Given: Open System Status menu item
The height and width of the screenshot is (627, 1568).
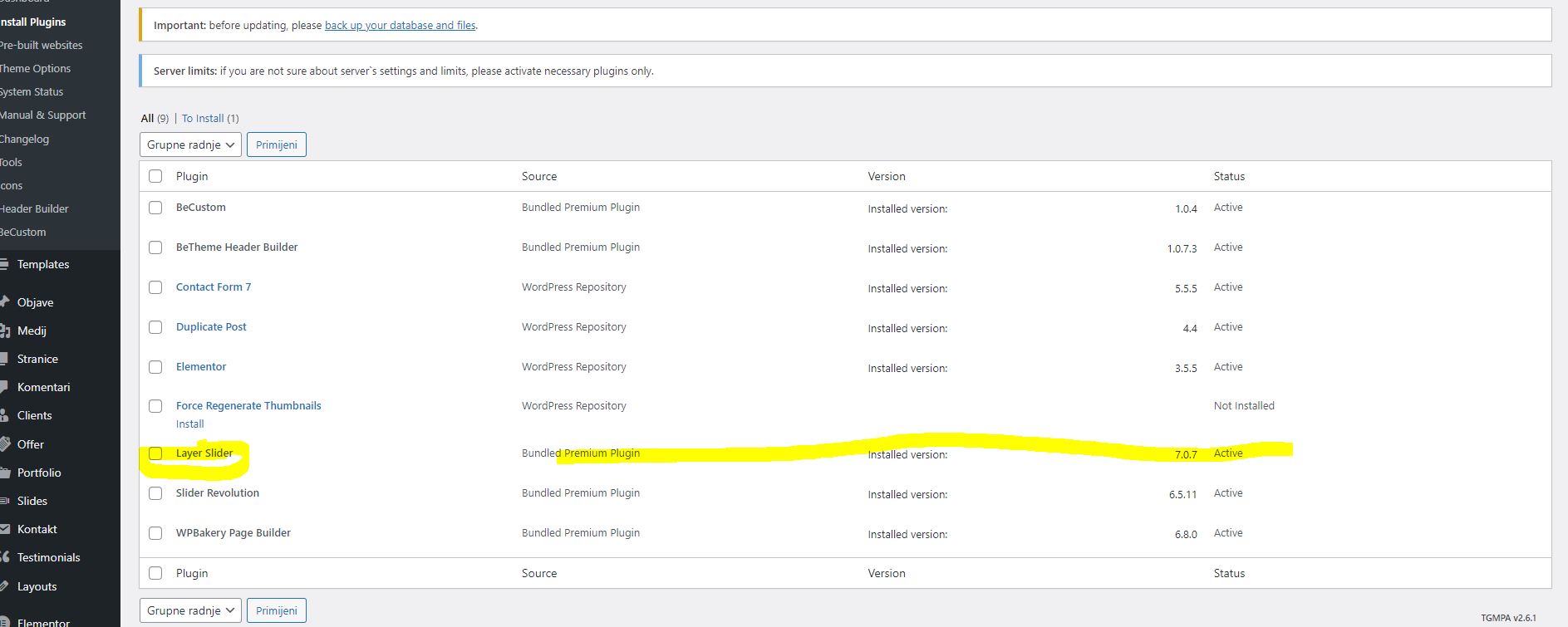Looking at the screenshot, I should point(32,91).
